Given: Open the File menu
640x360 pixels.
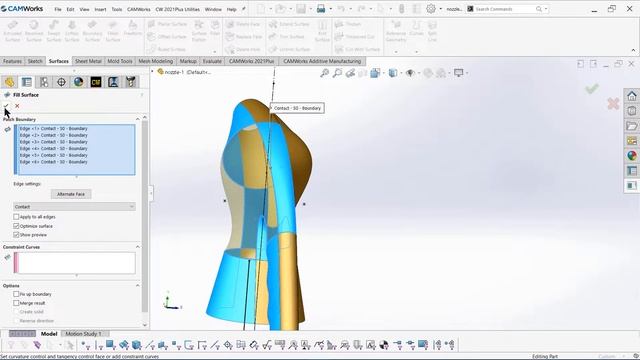Looking at the screenshot, I should tap(58, 9).
